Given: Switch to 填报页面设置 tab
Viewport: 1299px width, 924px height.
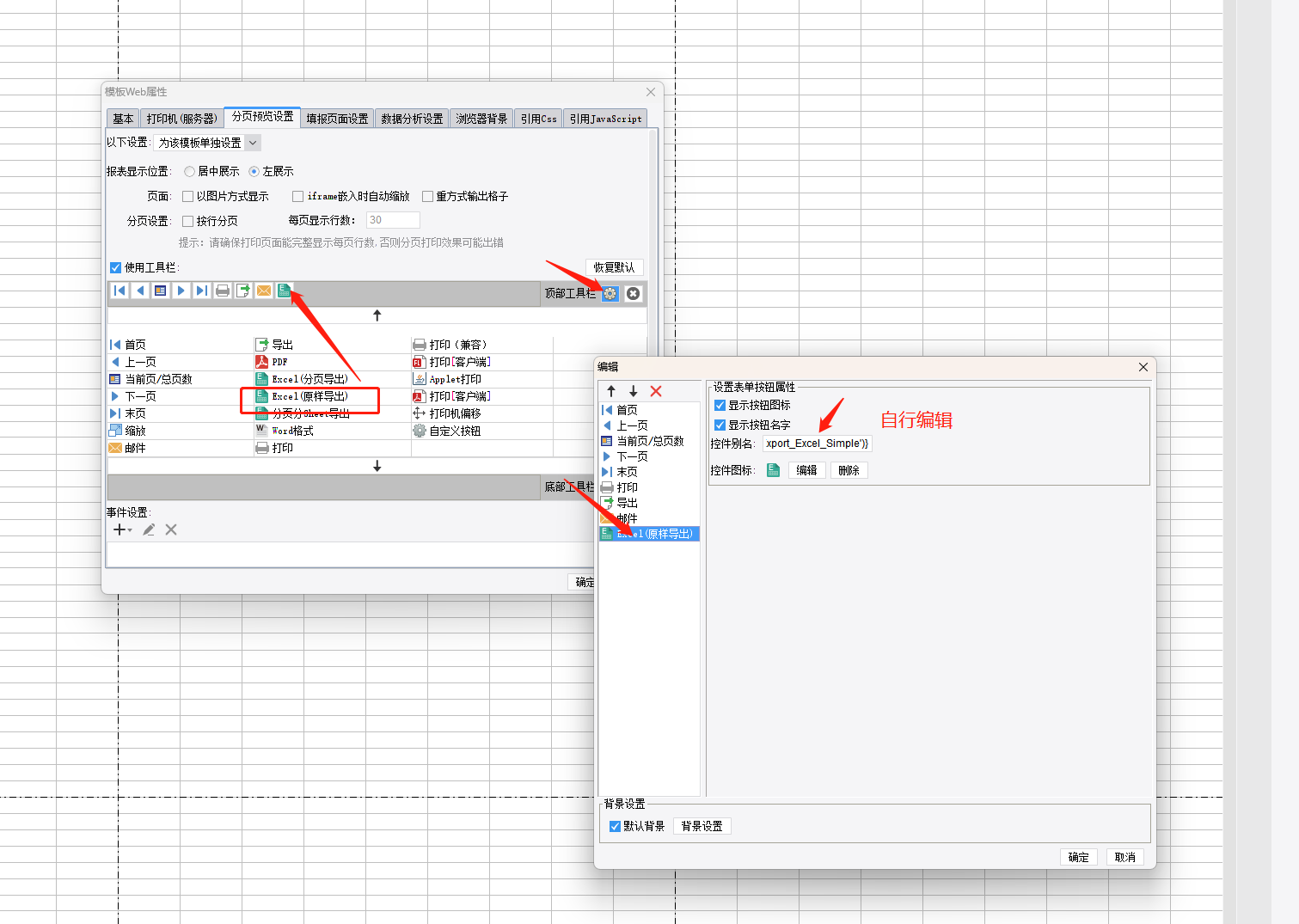Looking at the screenshot, I should [x=337, y=119].
